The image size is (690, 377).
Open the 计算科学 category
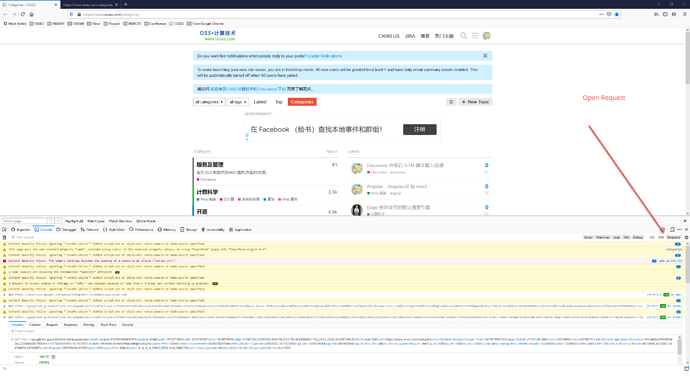[207, 192]
